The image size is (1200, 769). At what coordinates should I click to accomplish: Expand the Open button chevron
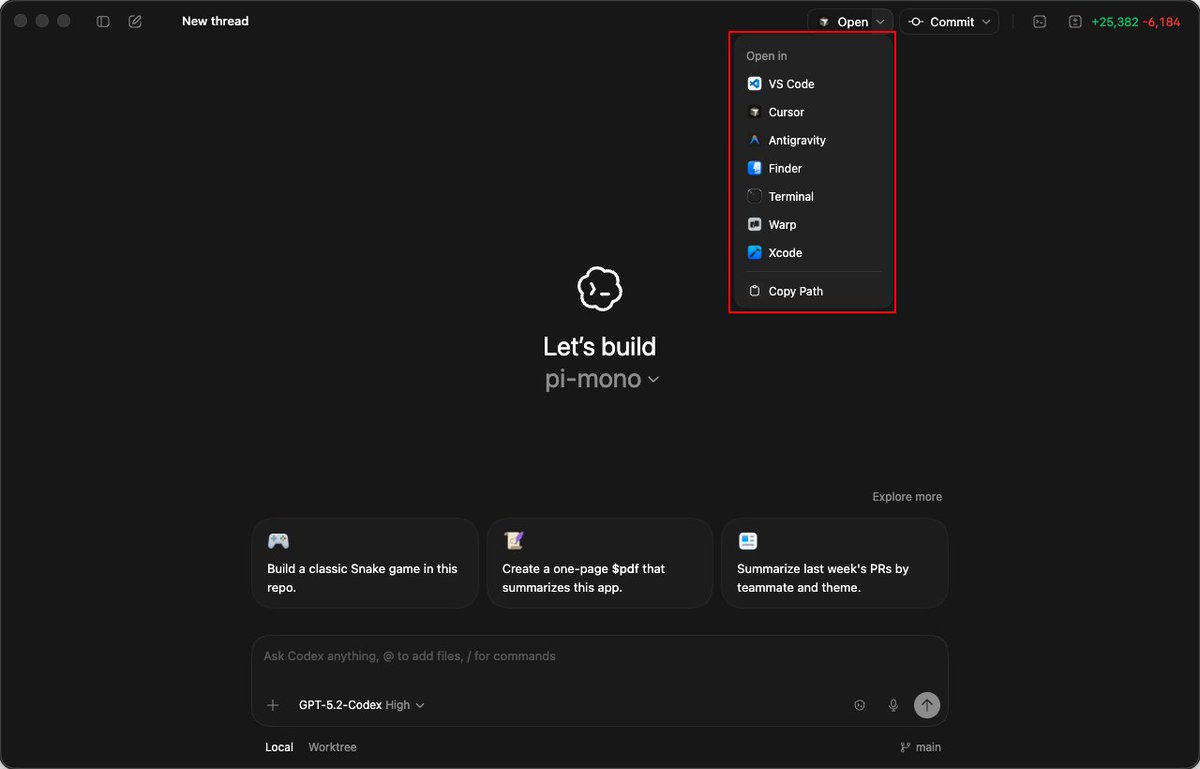coord(880,22)
